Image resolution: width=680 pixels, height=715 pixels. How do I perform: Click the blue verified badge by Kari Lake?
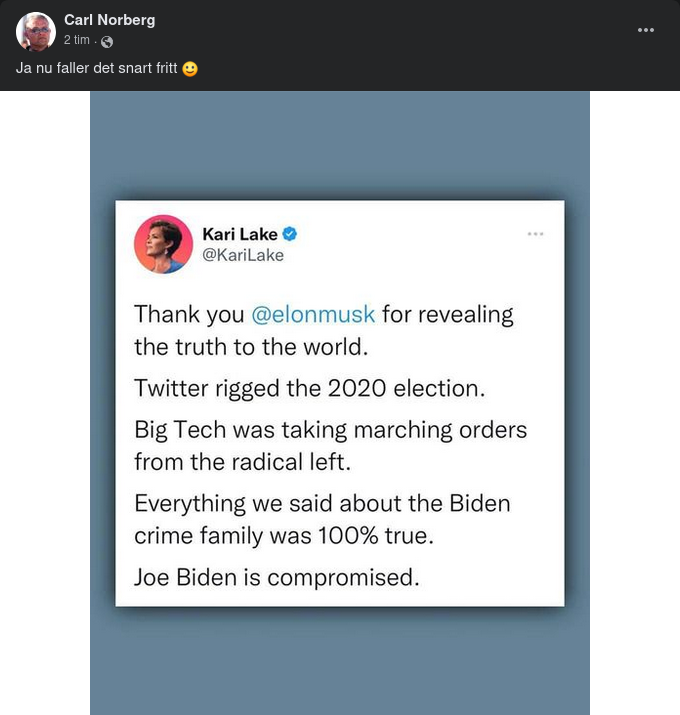point(290,234)
